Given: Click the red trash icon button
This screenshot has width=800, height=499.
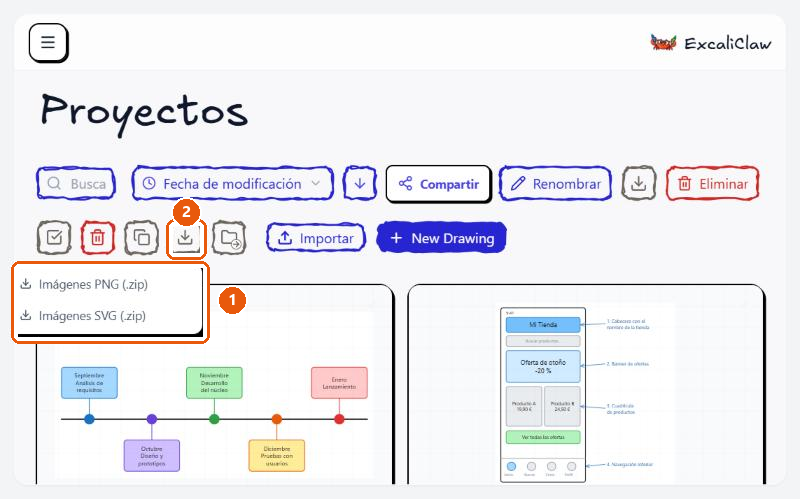Looking at the screenshot, I should (97, 238).
